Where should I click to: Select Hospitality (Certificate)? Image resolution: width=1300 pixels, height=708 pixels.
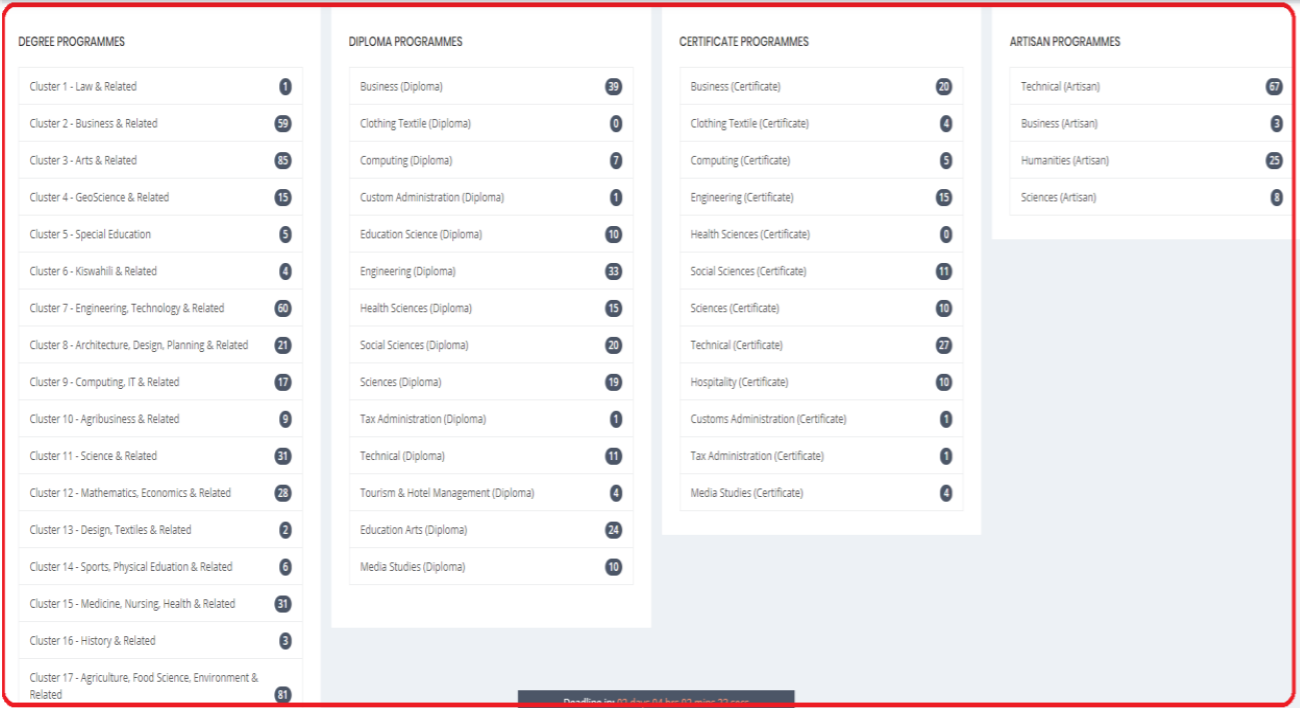point(739,382)
